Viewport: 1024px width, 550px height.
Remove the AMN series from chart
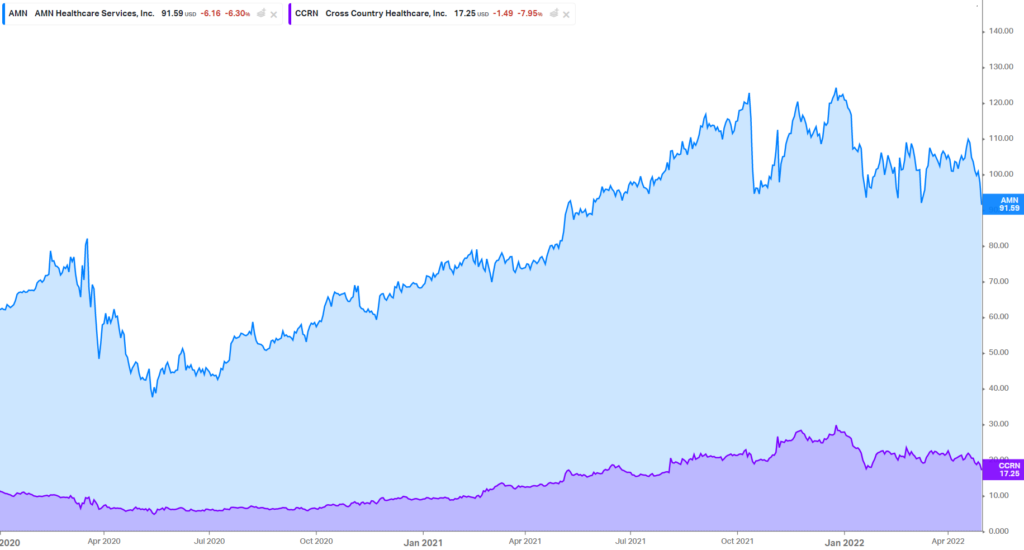click(274, 14)
